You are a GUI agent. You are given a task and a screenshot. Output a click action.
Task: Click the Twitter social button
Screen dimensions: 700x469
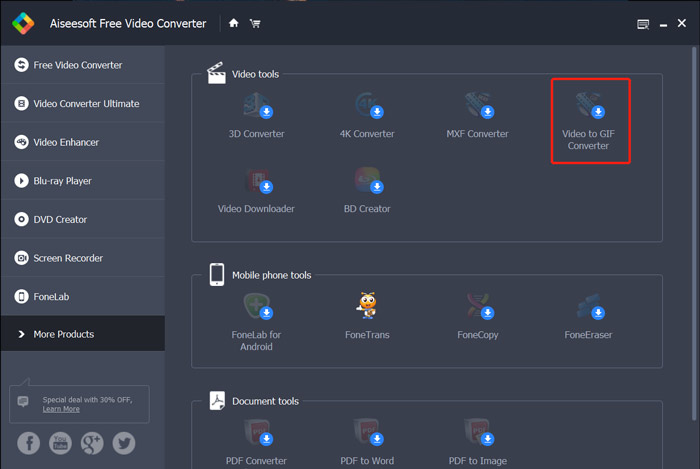point(124,443)
